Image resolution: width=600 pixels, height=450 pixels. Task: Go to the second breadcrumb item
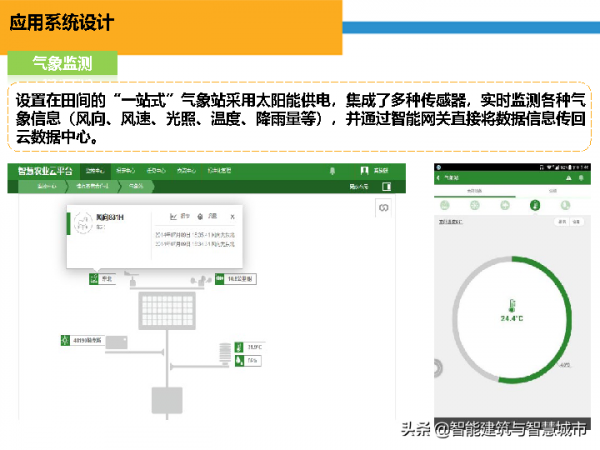[x=92, y=186]
